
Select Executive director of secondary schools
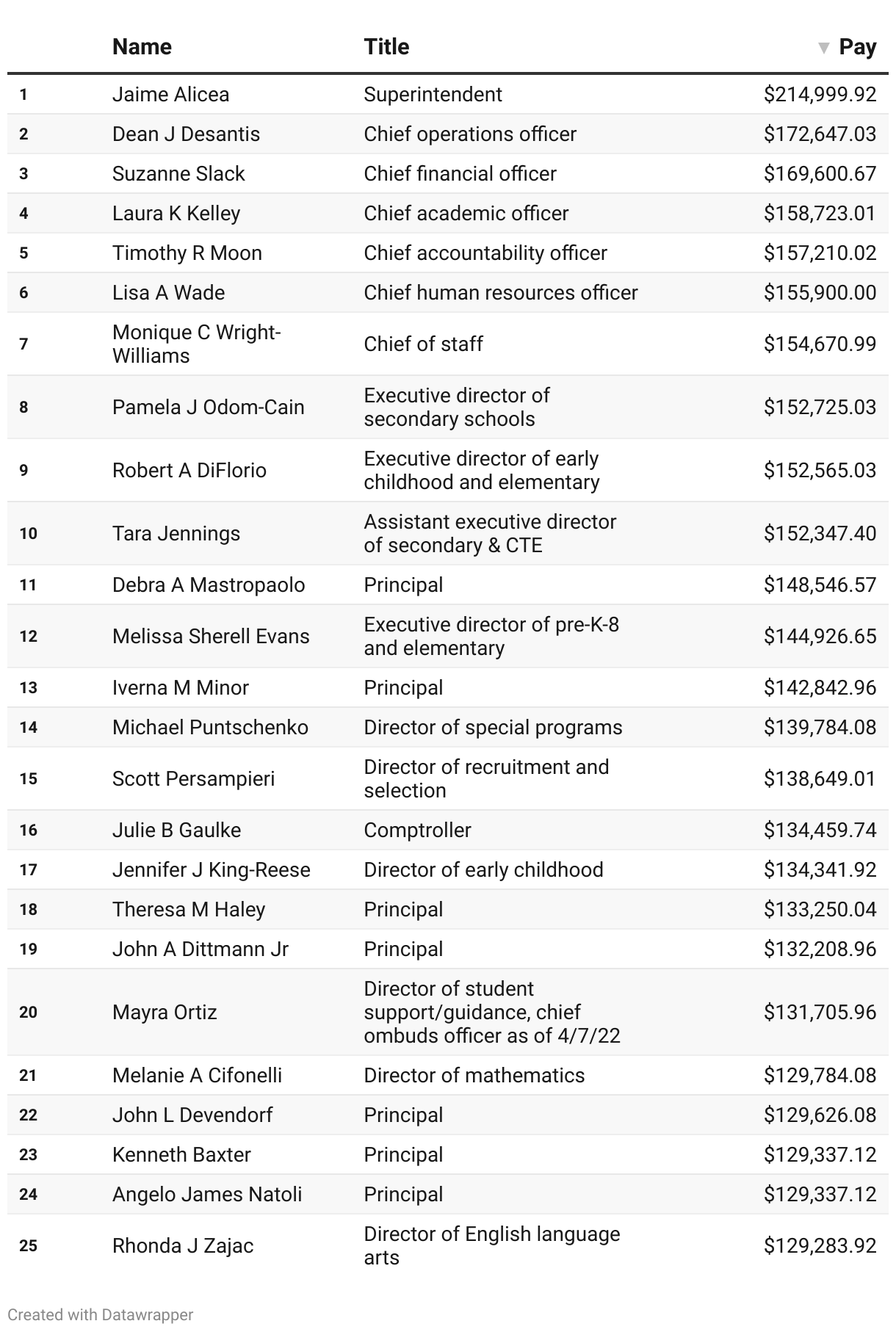coord(456,408)
